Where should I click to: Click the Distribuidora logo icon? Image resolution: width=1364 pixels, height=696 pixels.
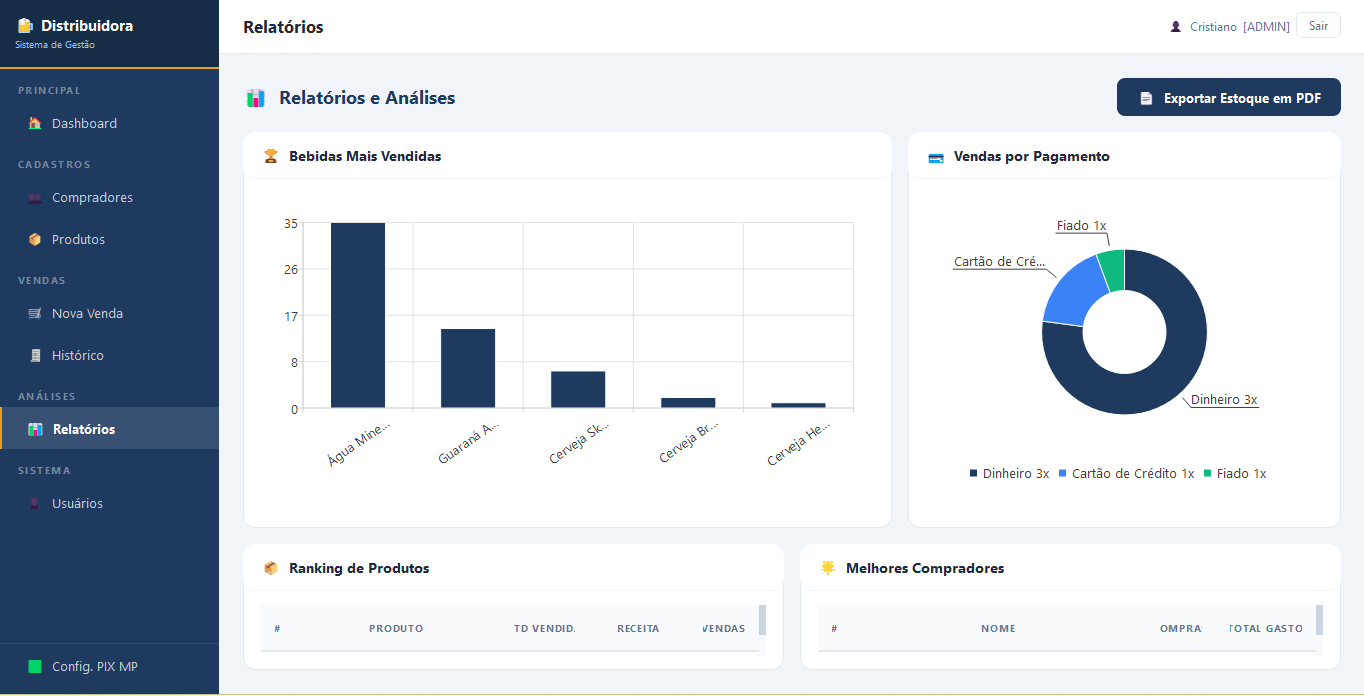point(25,26)
